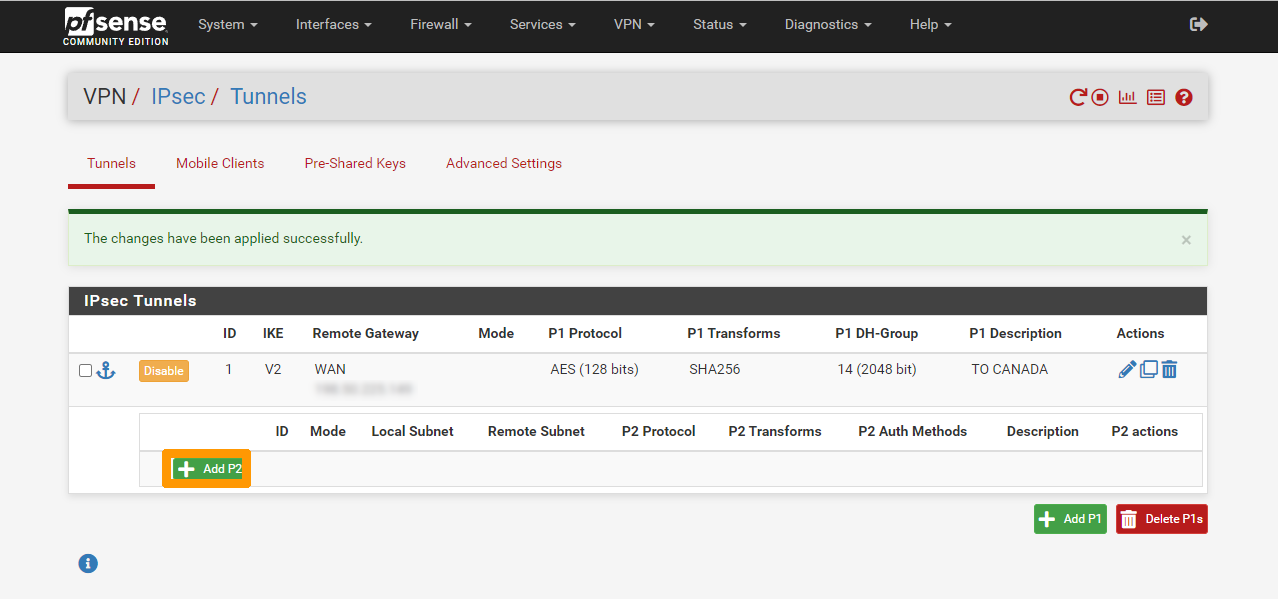Dismiss the changes applied notification
Image resolution: width=1278 pixels, height=599 pixels.
point(1185,239)
